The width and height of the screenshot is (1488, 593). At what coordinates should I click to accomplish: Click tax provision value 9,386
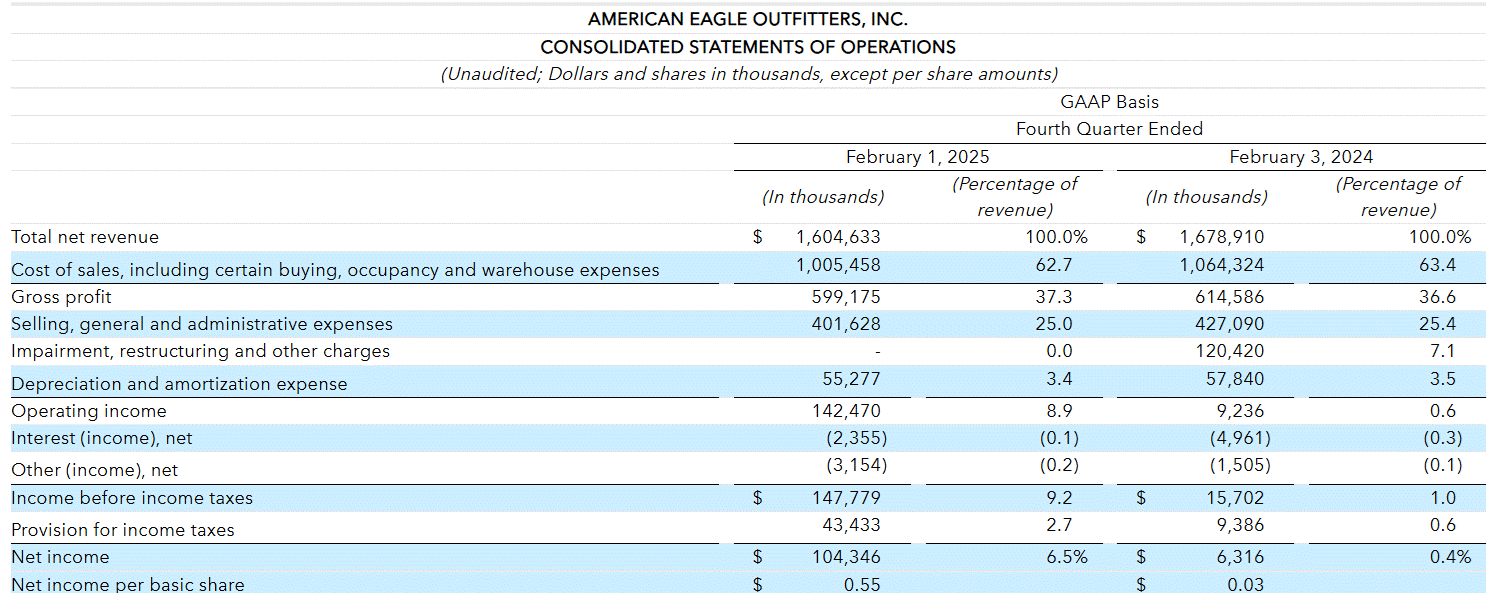[1239, 525]
